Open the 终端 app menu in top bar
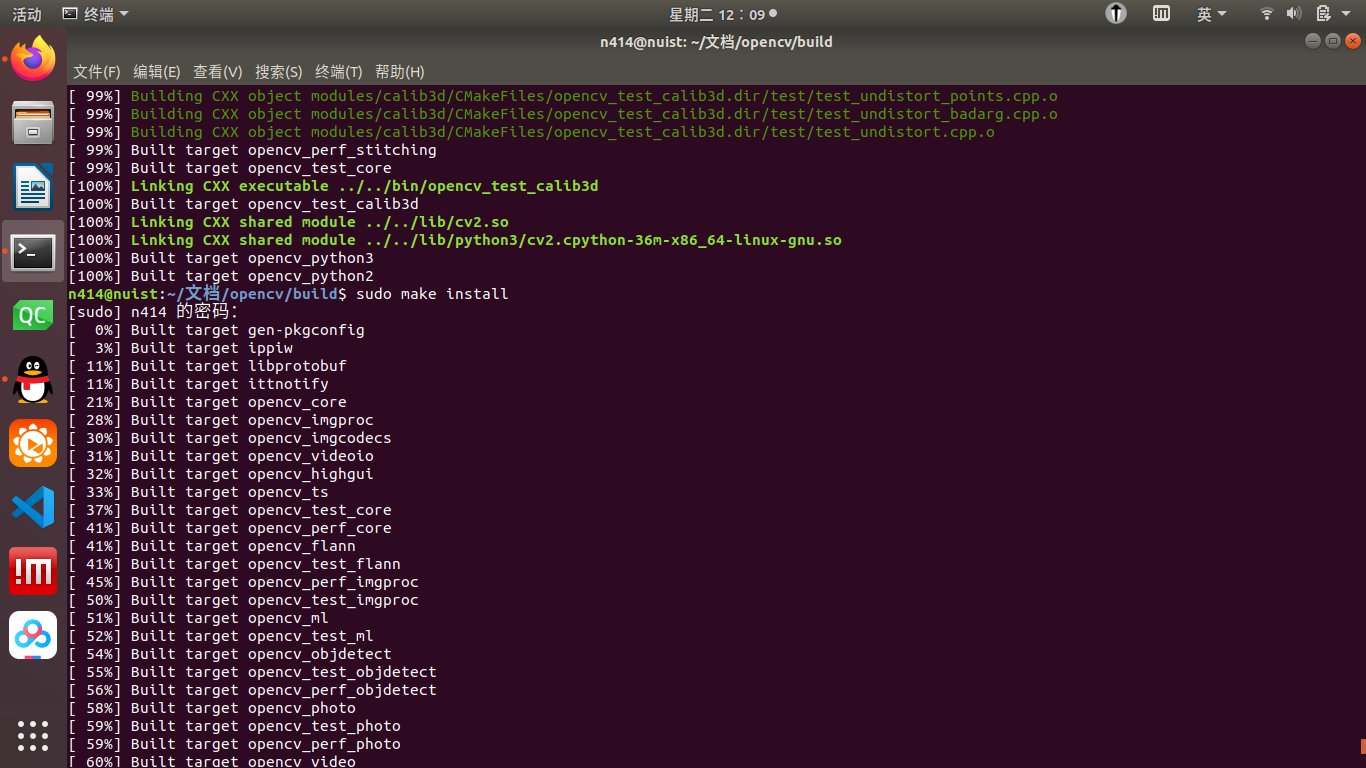 tap(95, 14)
